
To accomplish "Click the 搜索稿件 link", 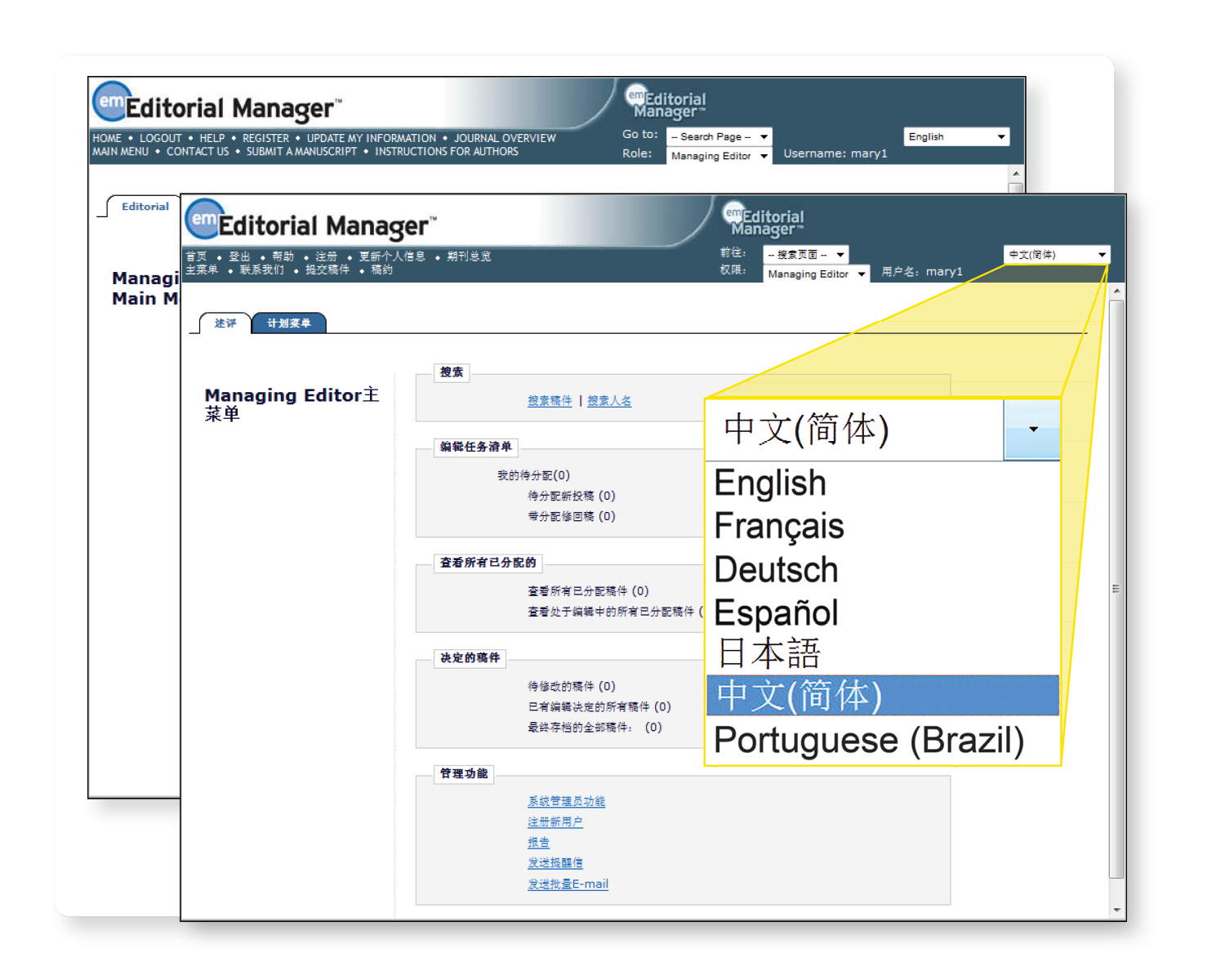I will (550, 401).
